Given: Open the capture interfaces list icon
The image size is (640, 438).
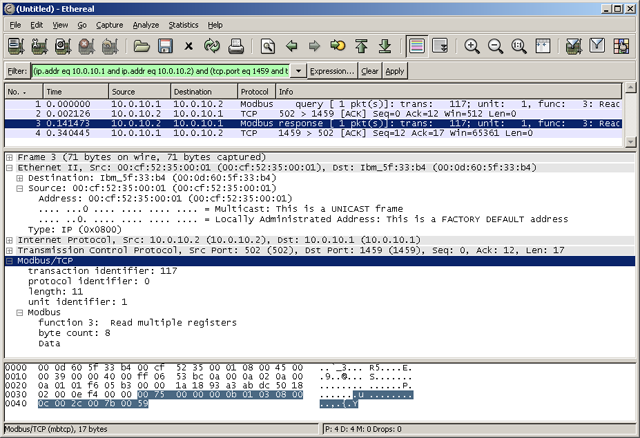Looking at the screenshot, I should pos(16,46).
